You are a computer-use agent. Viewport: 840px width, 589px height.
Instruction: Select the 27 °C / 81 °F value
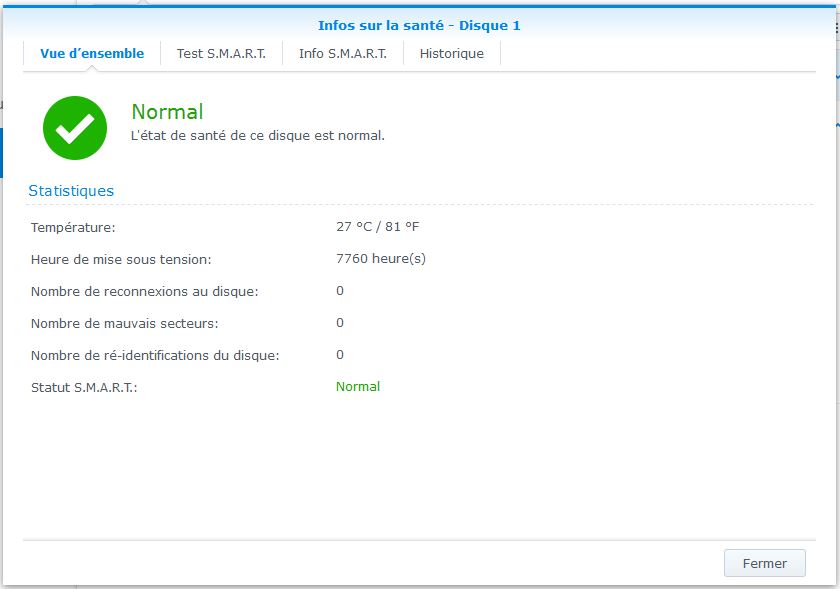pyautogui.click(x=378, y=227)
